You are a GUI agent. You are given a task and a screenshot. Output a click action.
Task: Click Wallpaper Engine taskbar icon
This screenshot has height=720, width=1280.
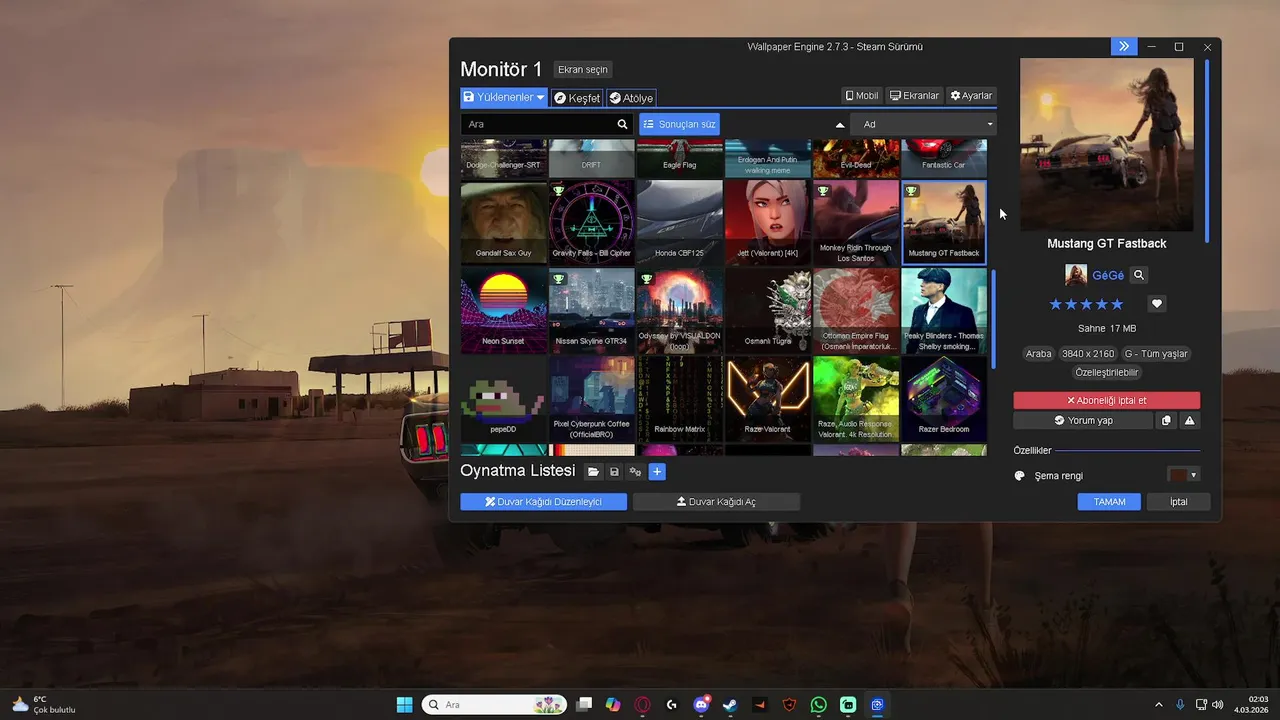tap(877, 705)
